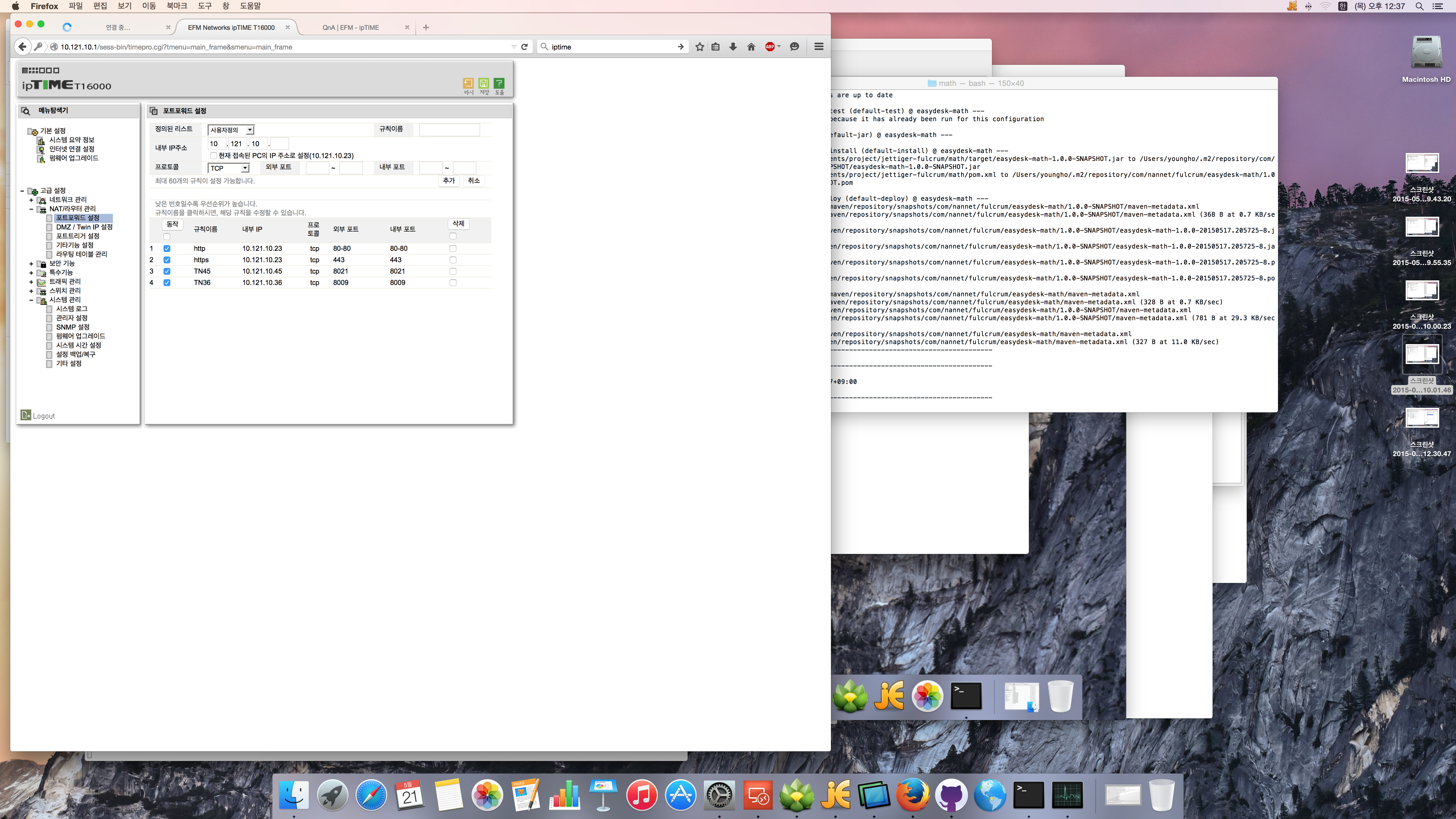This screenshot has width=1456, height=819.
Task: Bookmark this page with the star icon
Action: click(700, 47)
